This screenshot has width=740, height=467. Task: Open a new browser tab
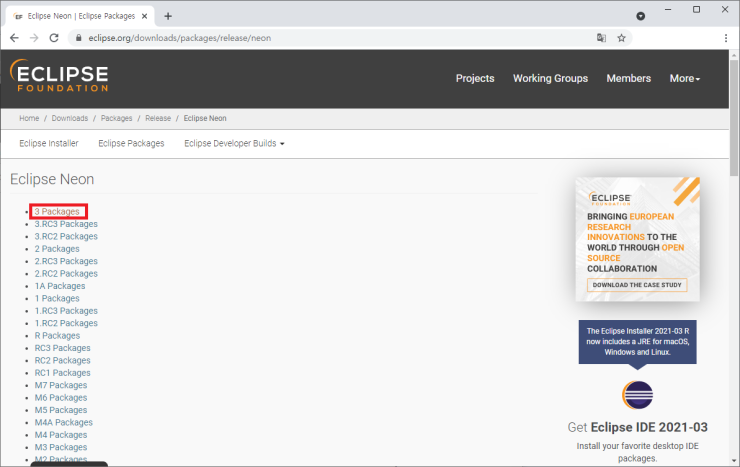click(x=168, y=15)
